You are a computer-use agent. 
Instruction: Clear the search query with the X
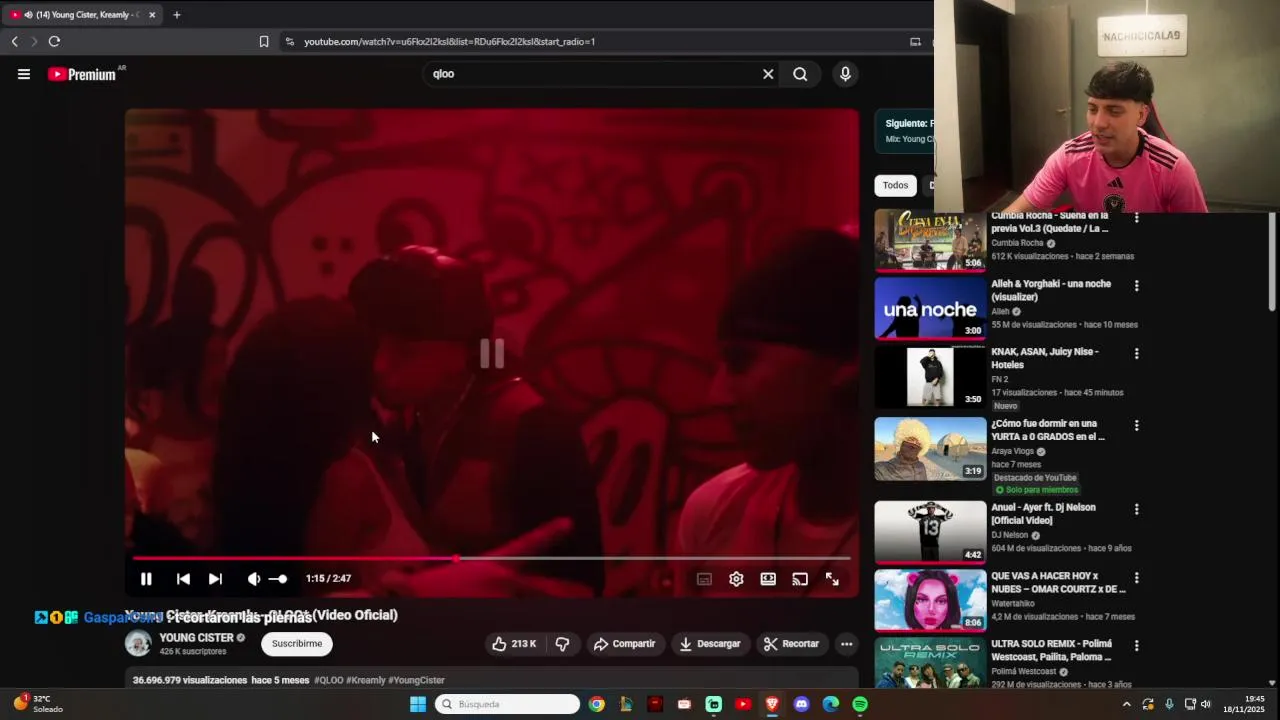(x=768, y=74)
